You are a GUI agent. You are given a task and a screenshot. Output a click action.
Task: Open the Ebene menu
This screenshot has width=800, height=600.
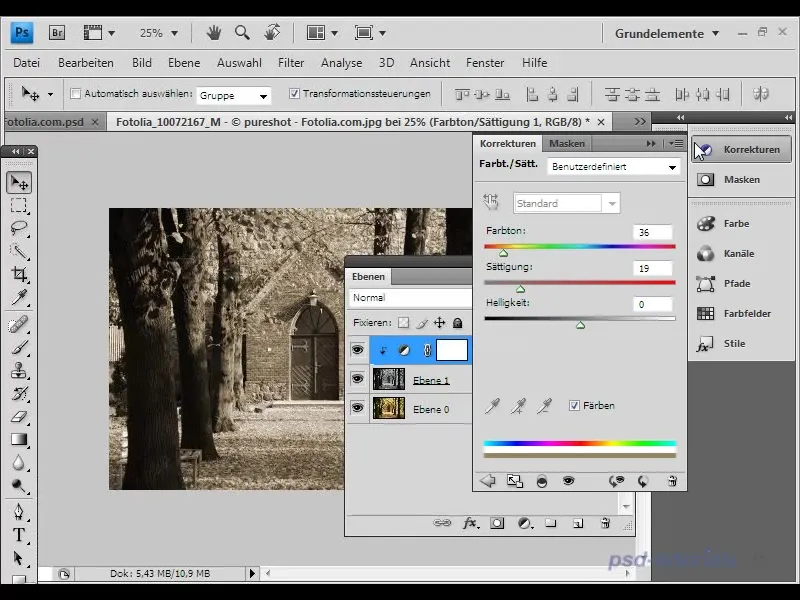pyautogui.click(x=184, y=63)
